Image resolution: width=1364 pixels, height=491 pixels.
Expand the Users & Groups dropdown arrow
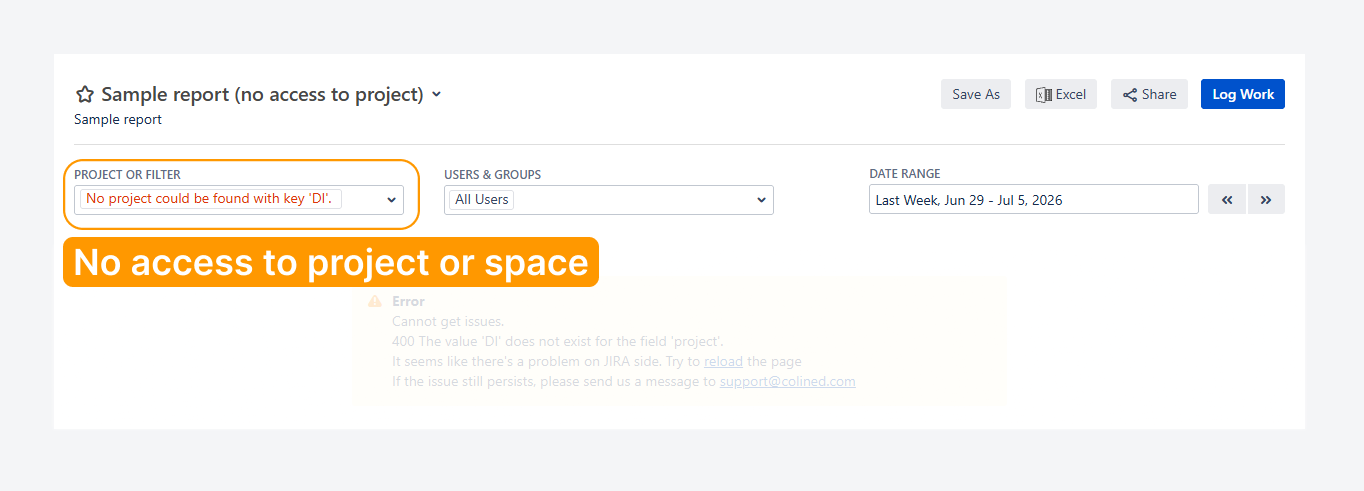pos(762,200)
